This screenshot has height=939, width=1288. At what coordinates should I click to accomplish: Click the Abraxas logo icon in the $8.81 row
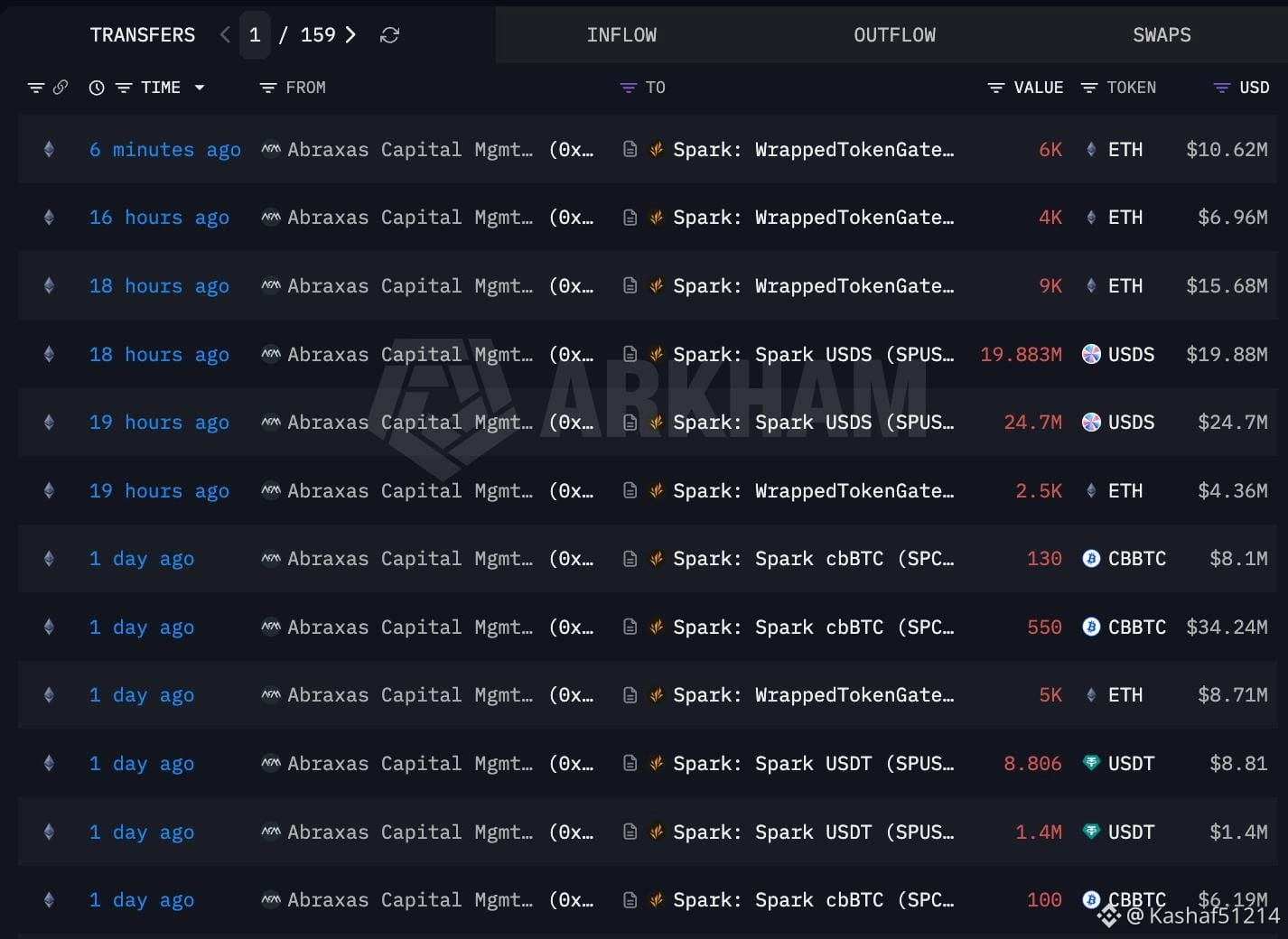[271, 764]
